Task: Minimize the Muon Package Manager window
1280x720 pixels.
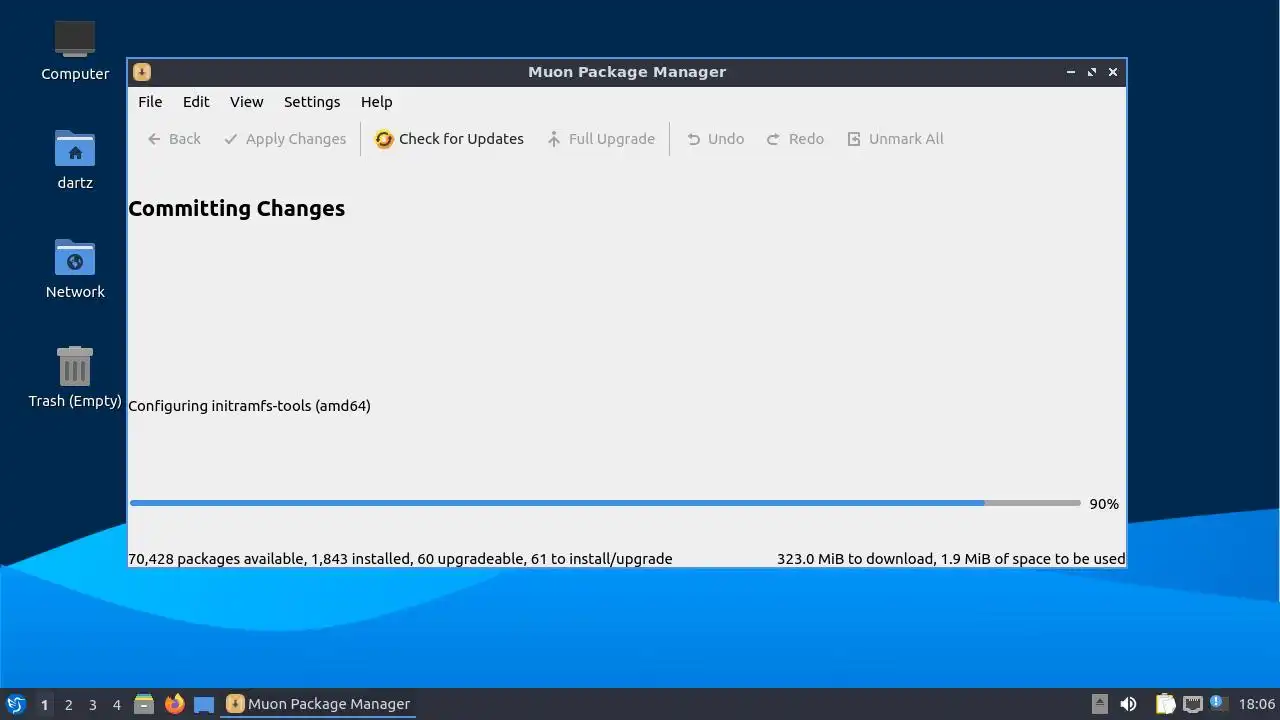Action: pyautogui.click(x=1071, y=72)
